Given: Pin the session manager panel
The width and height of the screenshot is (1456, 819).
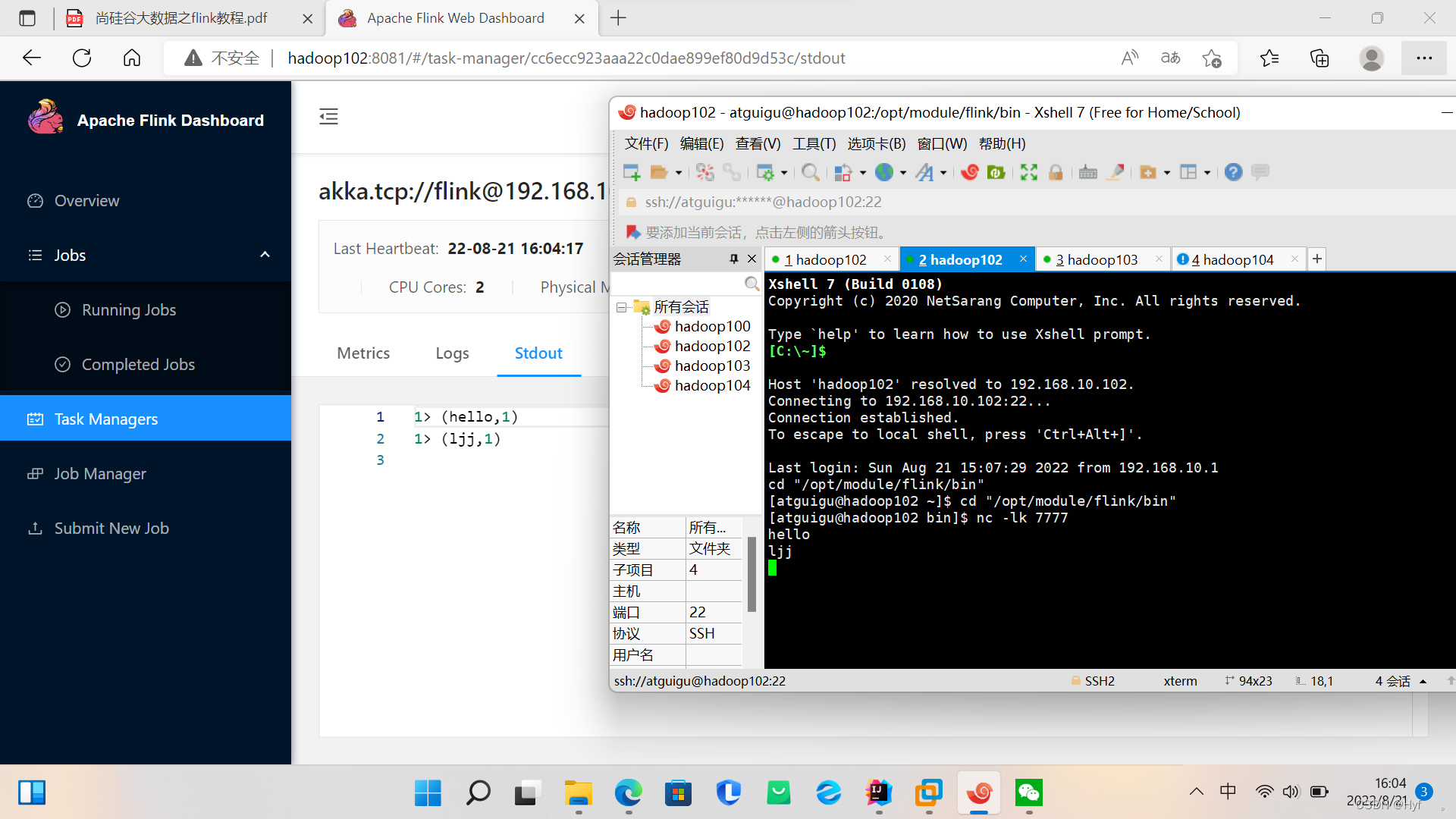Looking at the screenshot, I should pos(733,259).
